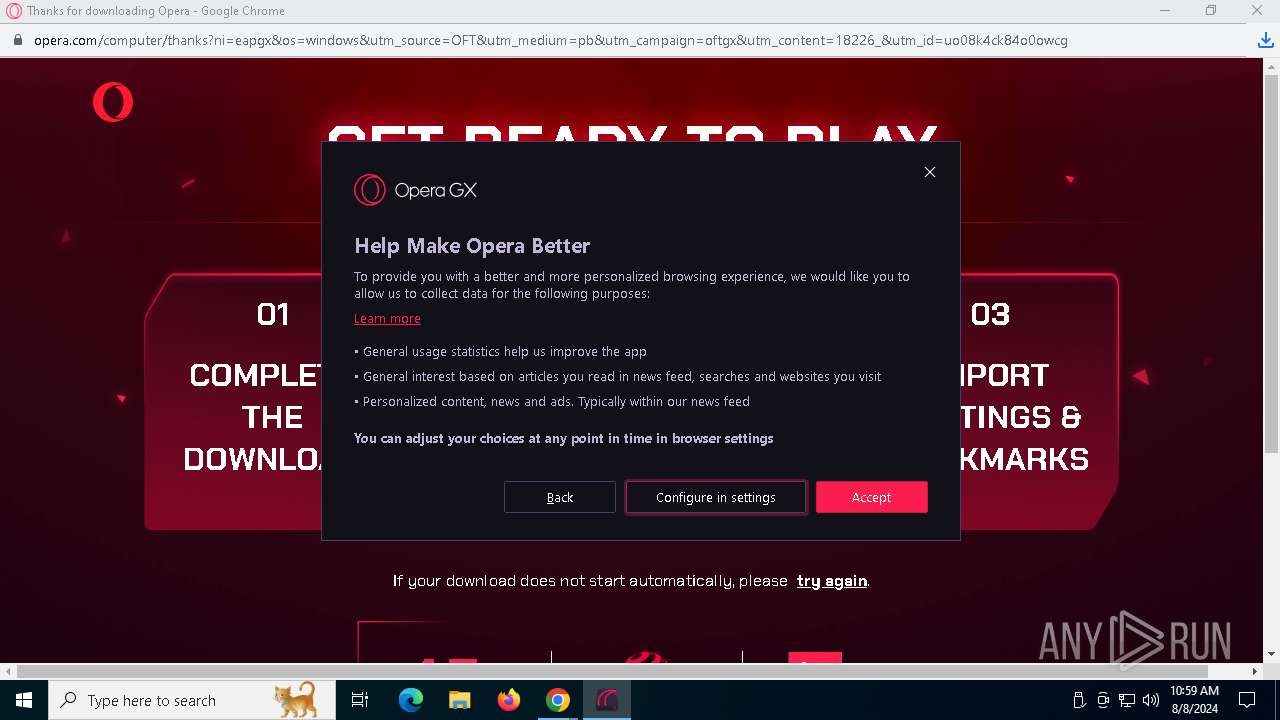Click the Accept button
Viewport: 1280px width, 720px height.
pyautogui.click(x=872, y=497)
